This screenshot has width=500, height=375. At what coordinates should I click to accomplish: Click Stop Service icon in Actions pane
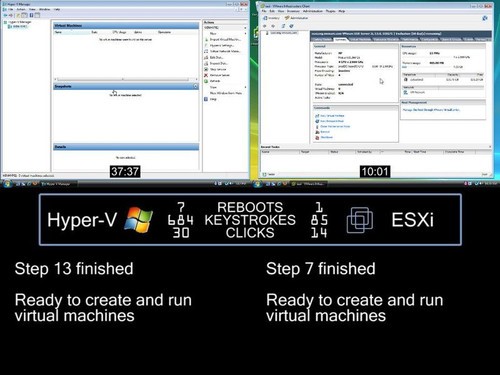[206, 69]
